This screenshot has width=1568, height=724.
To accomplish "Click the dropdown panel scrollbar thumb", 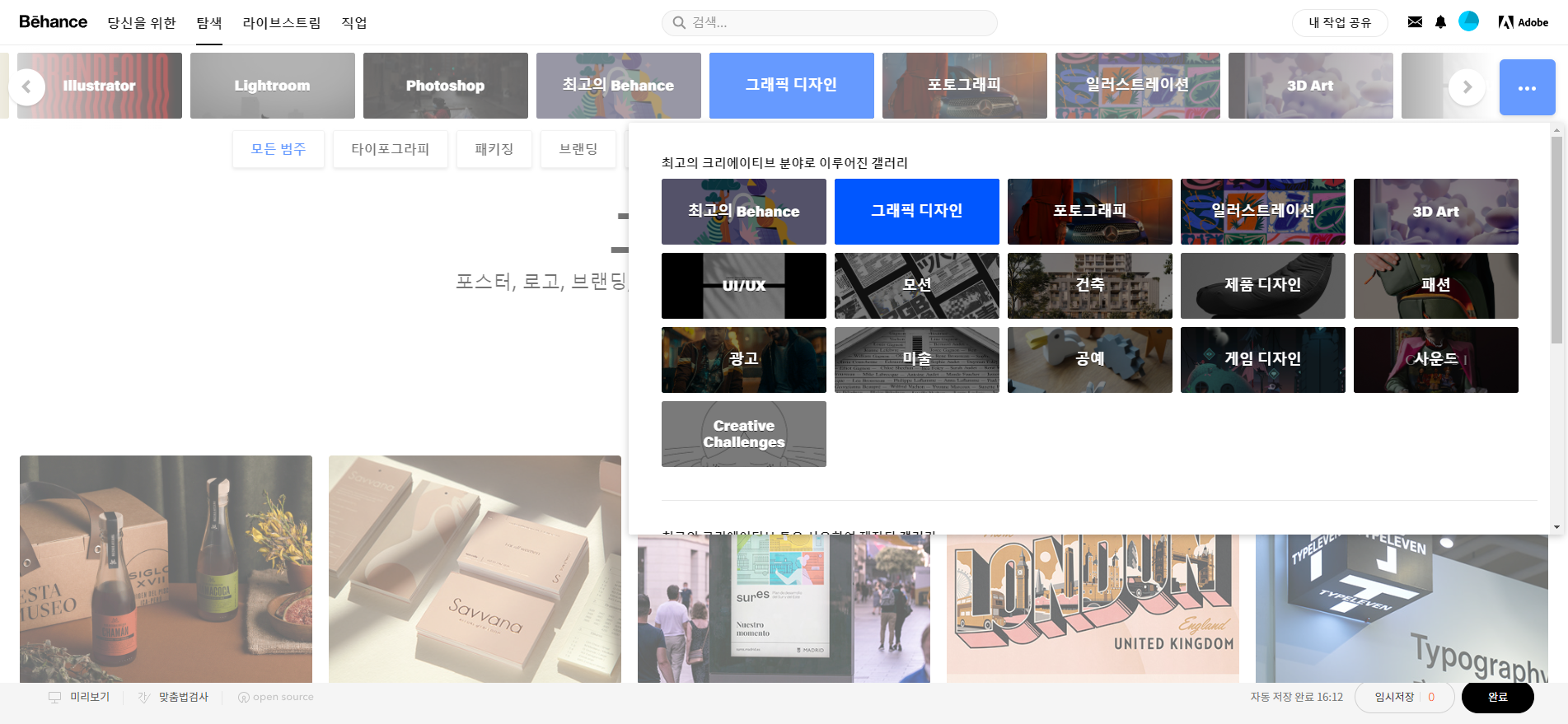I will coord(1556,240).
